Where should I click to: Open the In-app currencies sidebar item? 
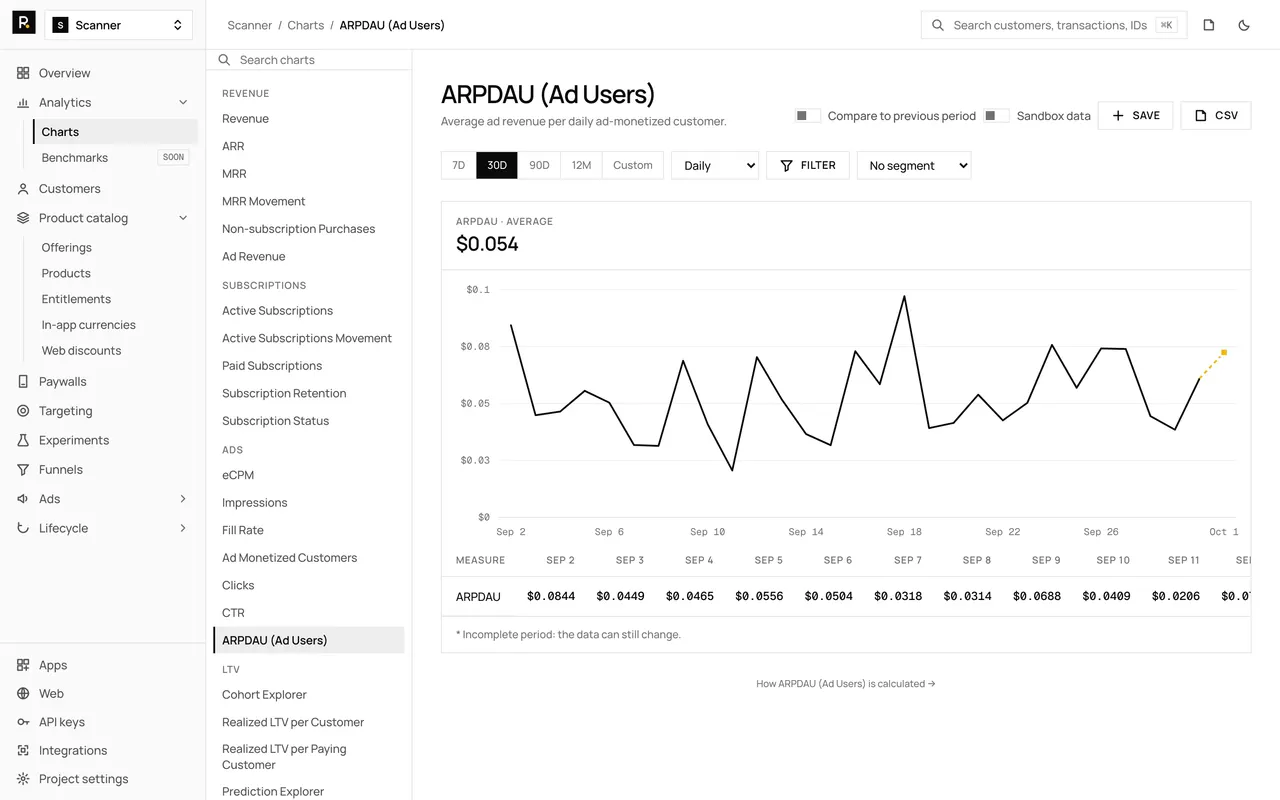[89, 325]
